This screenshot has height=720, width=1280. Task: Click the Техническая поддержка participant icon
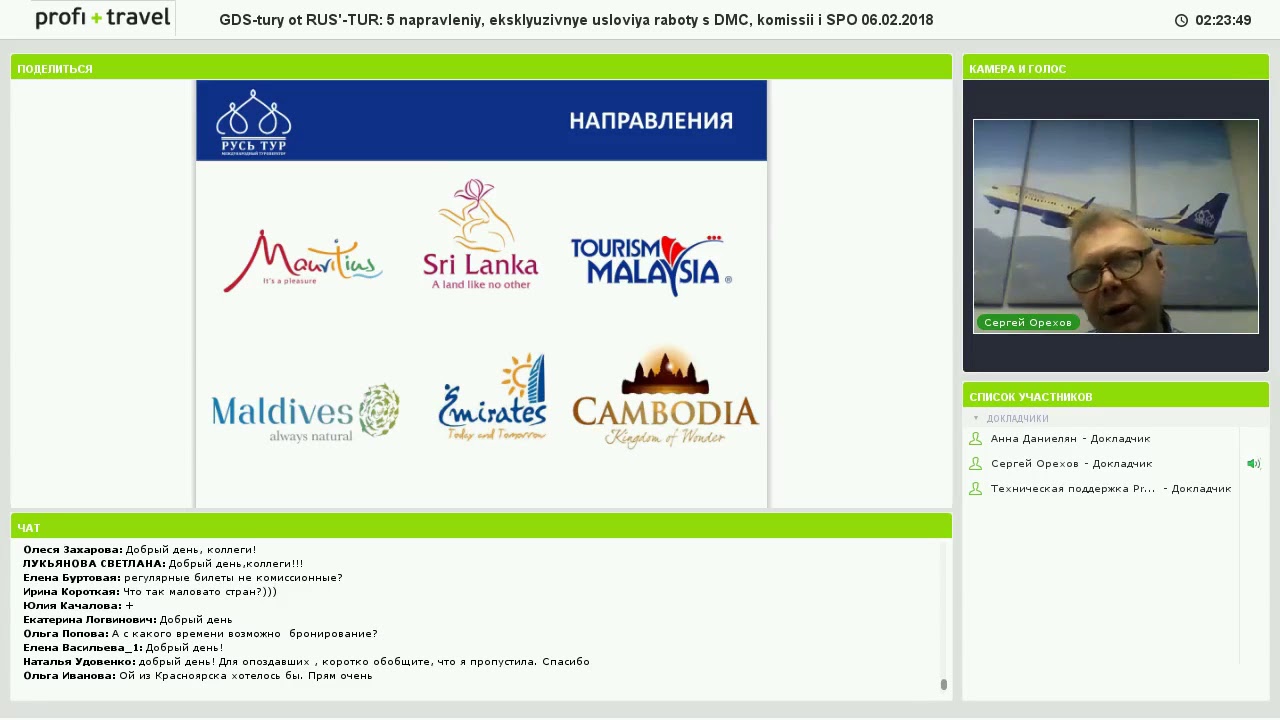click(x=975, y=489)
